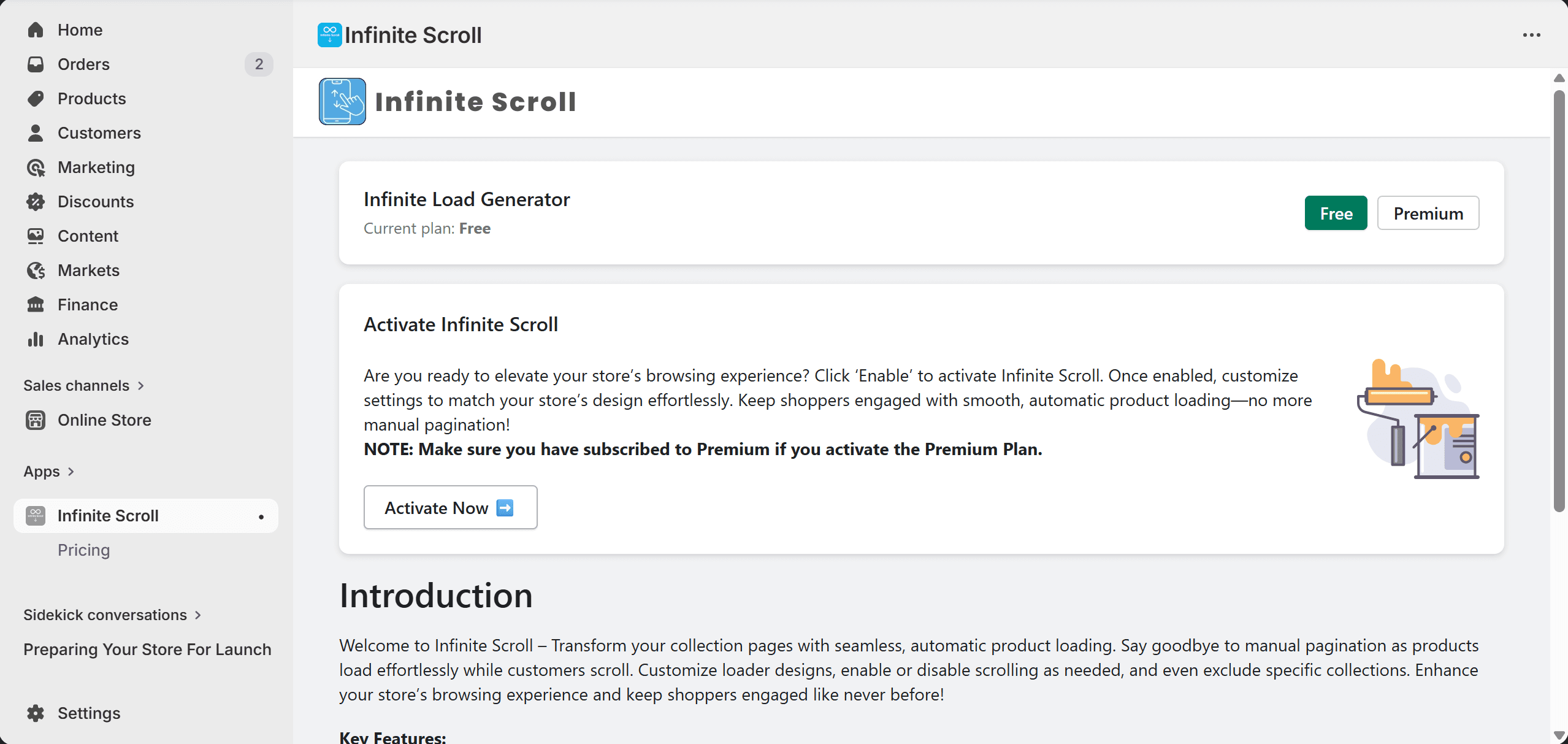The width and height of the screenshot is (1568, 744).
Task: Open the Products section
Action: (x=91, y=98)
